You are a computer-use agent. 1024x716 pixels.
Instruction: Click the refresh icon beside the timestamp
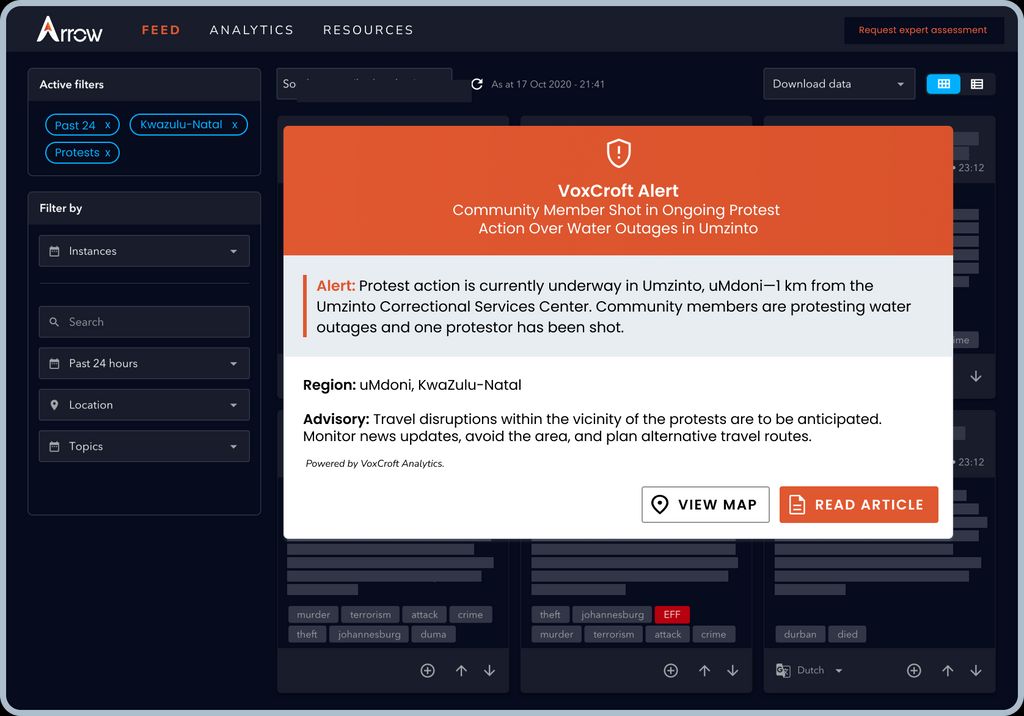(477, 84)
